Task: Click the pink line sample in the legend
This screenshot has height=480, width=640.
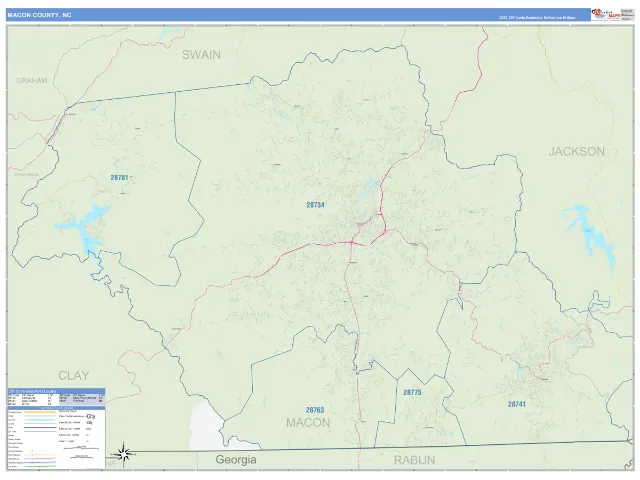Action: click(40, 458)
